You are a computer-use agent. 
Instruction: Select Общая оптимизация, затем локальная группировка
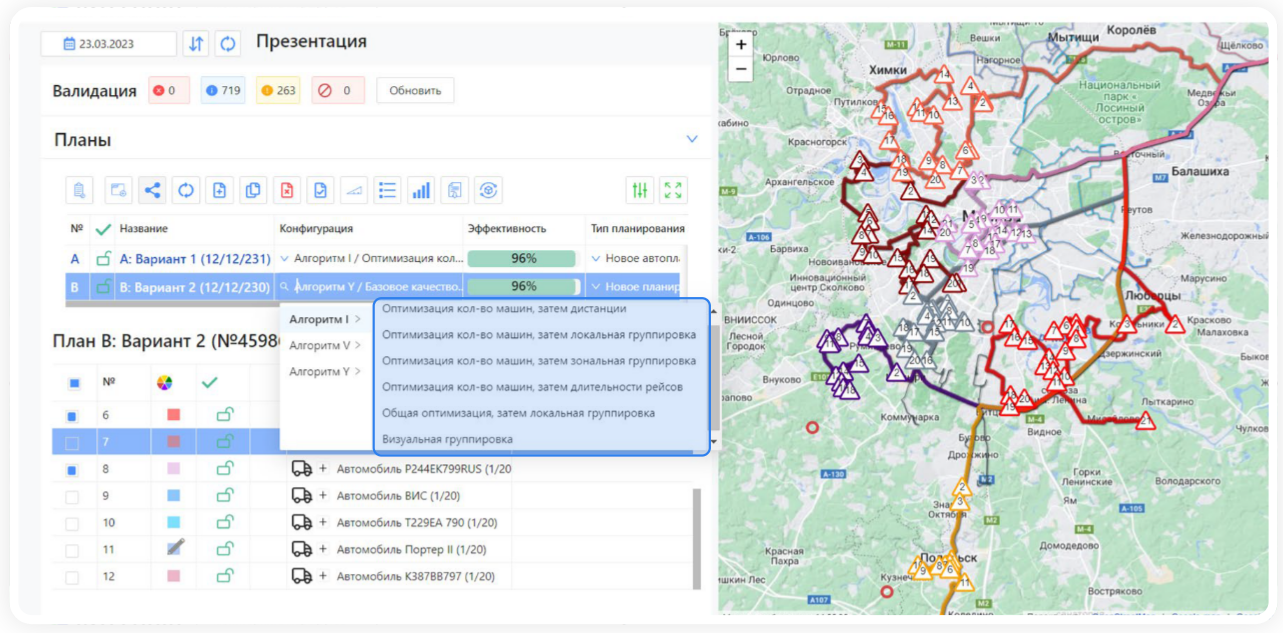518,412
